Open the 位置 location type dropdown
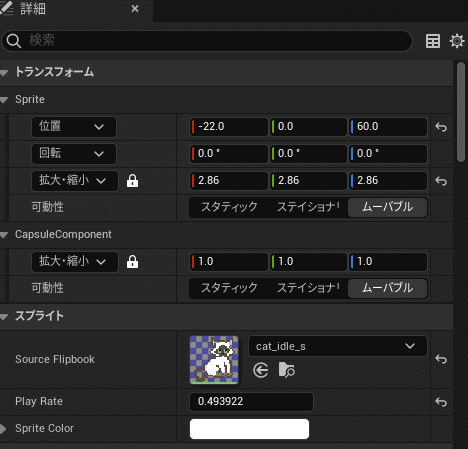The image size is (468, 449). (74, 127)
